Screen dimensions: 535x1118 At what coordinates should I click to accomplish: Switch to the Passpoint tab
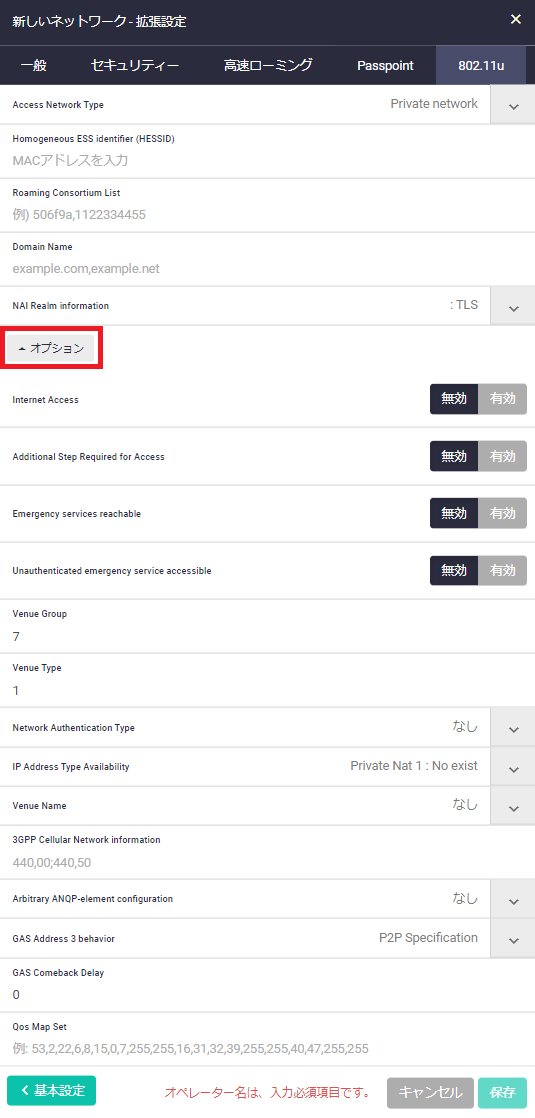385,66
